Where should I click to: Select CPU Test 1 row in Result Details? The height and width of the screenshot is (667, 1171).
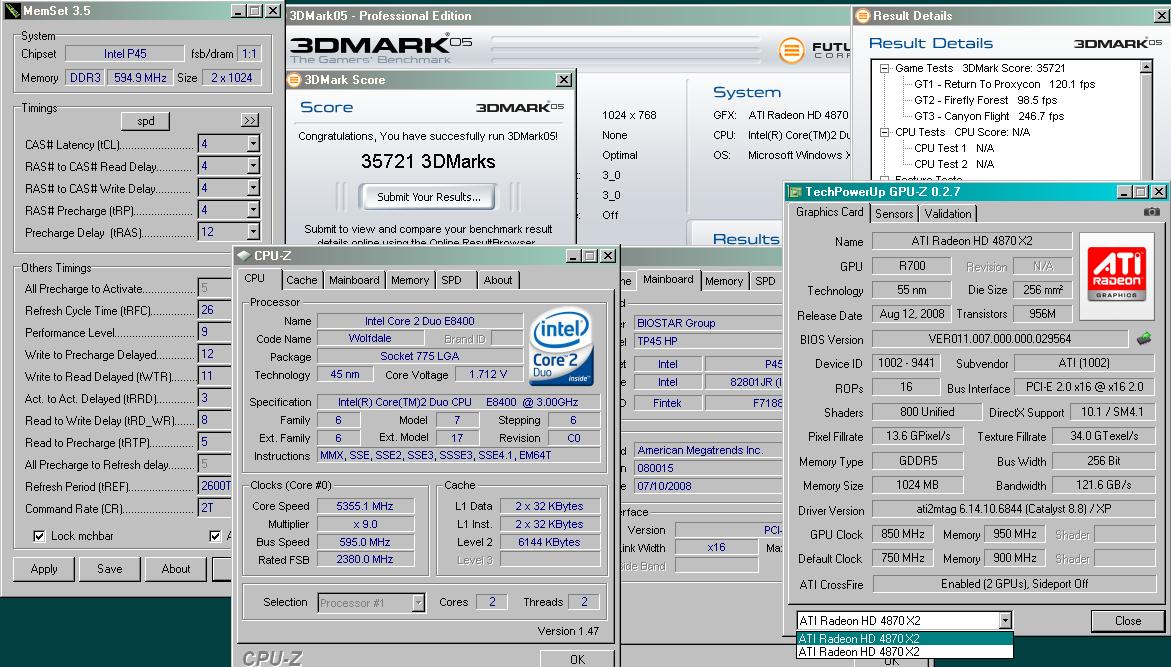pyautogui.click(x=954, y=148)
